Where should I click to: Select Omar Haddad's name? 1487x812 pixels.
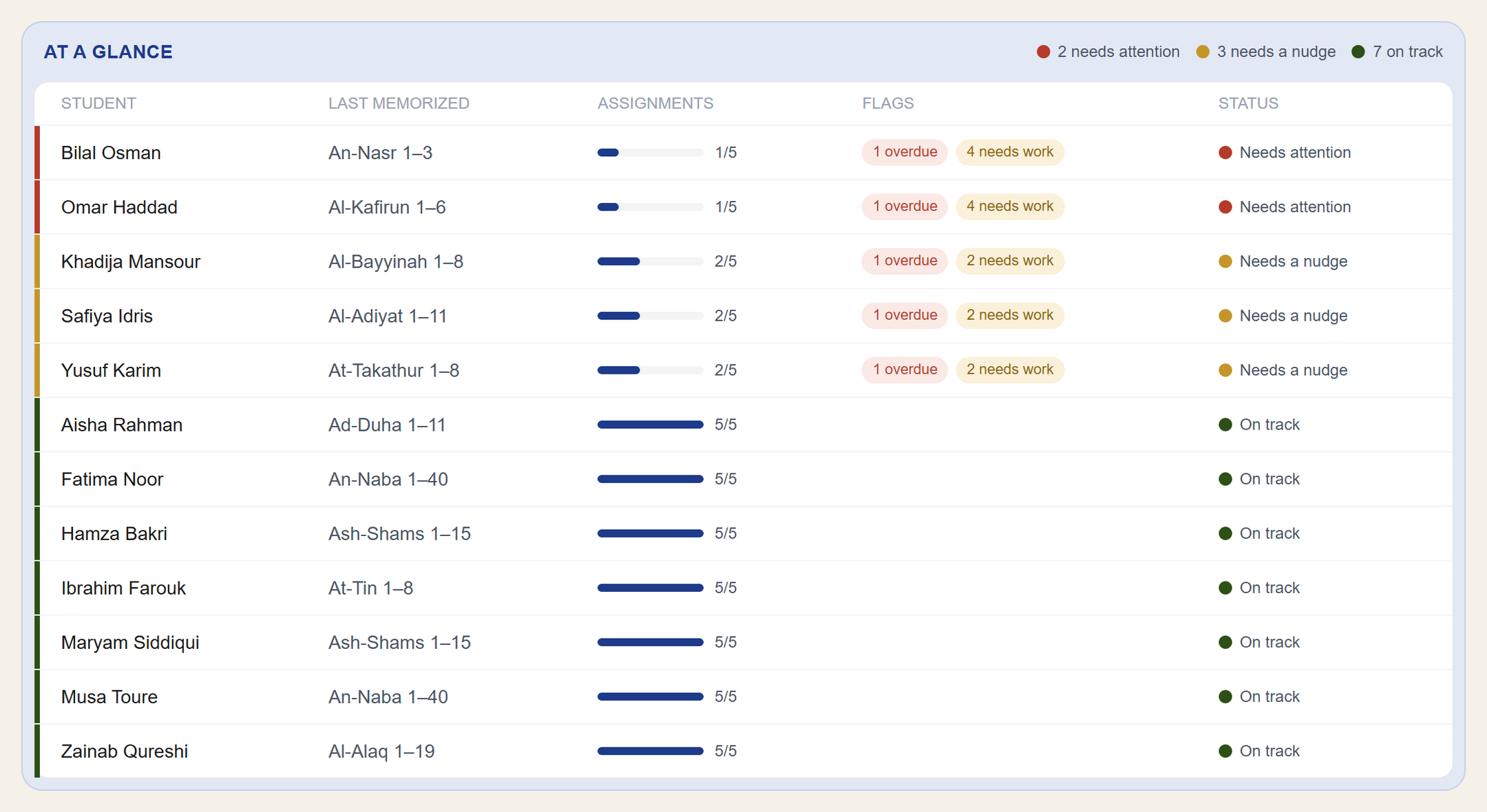119,207
